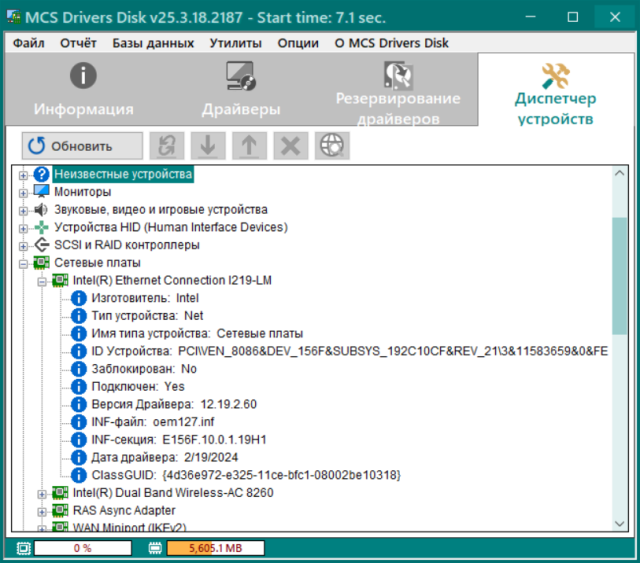
Task: Expand the Мониторы tree node
Action: click(23, 192)
